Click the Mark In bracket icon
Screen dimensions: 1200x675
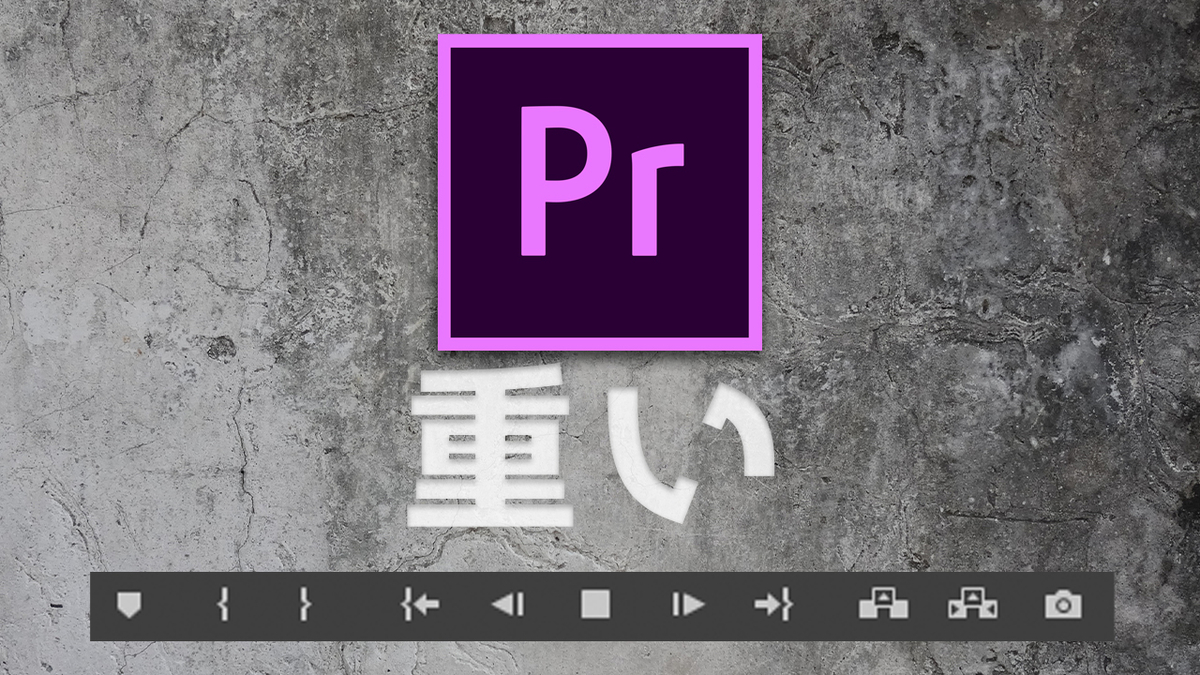coord(223,604)
